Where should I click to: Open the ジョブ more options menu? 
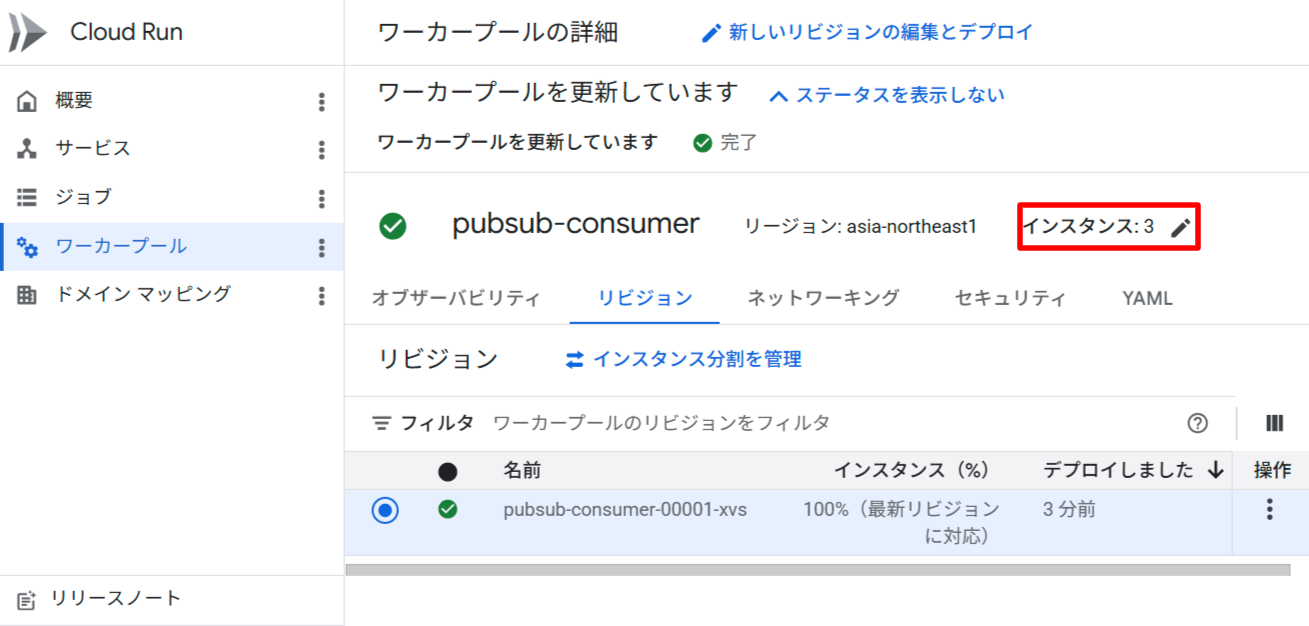tap(321, 198)
